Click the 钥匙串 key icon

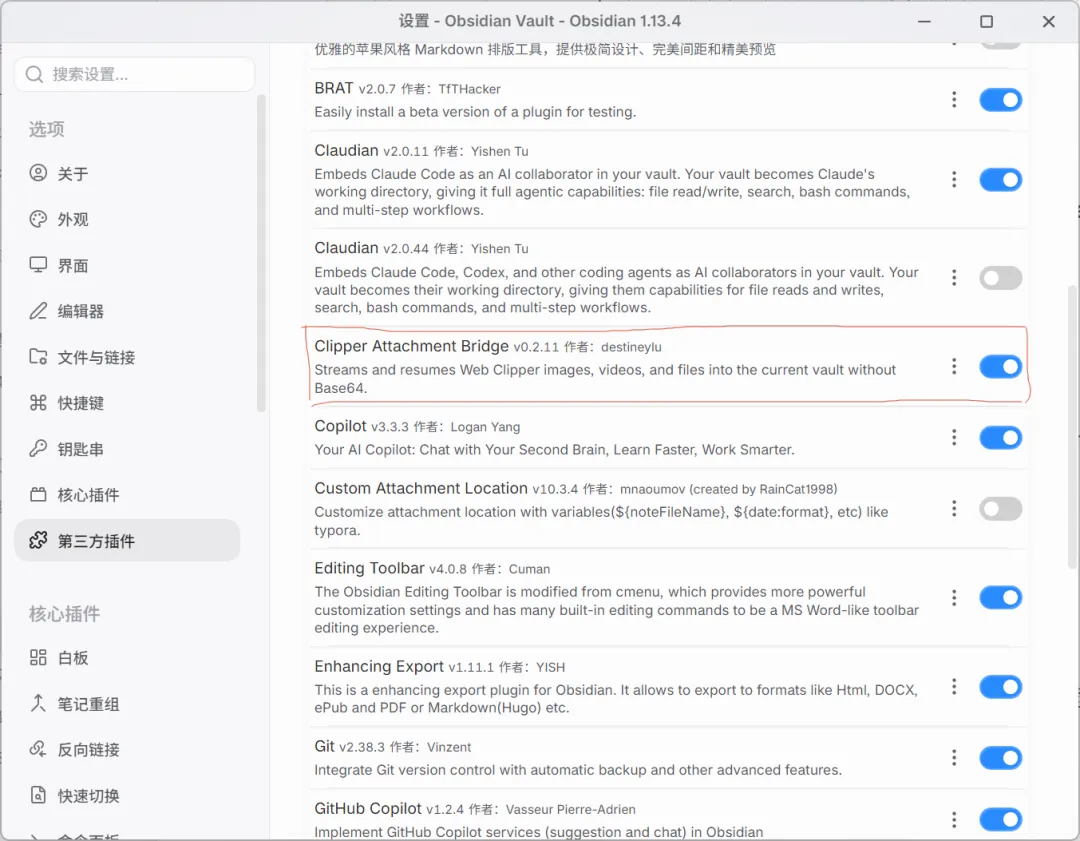pos(38,448)
